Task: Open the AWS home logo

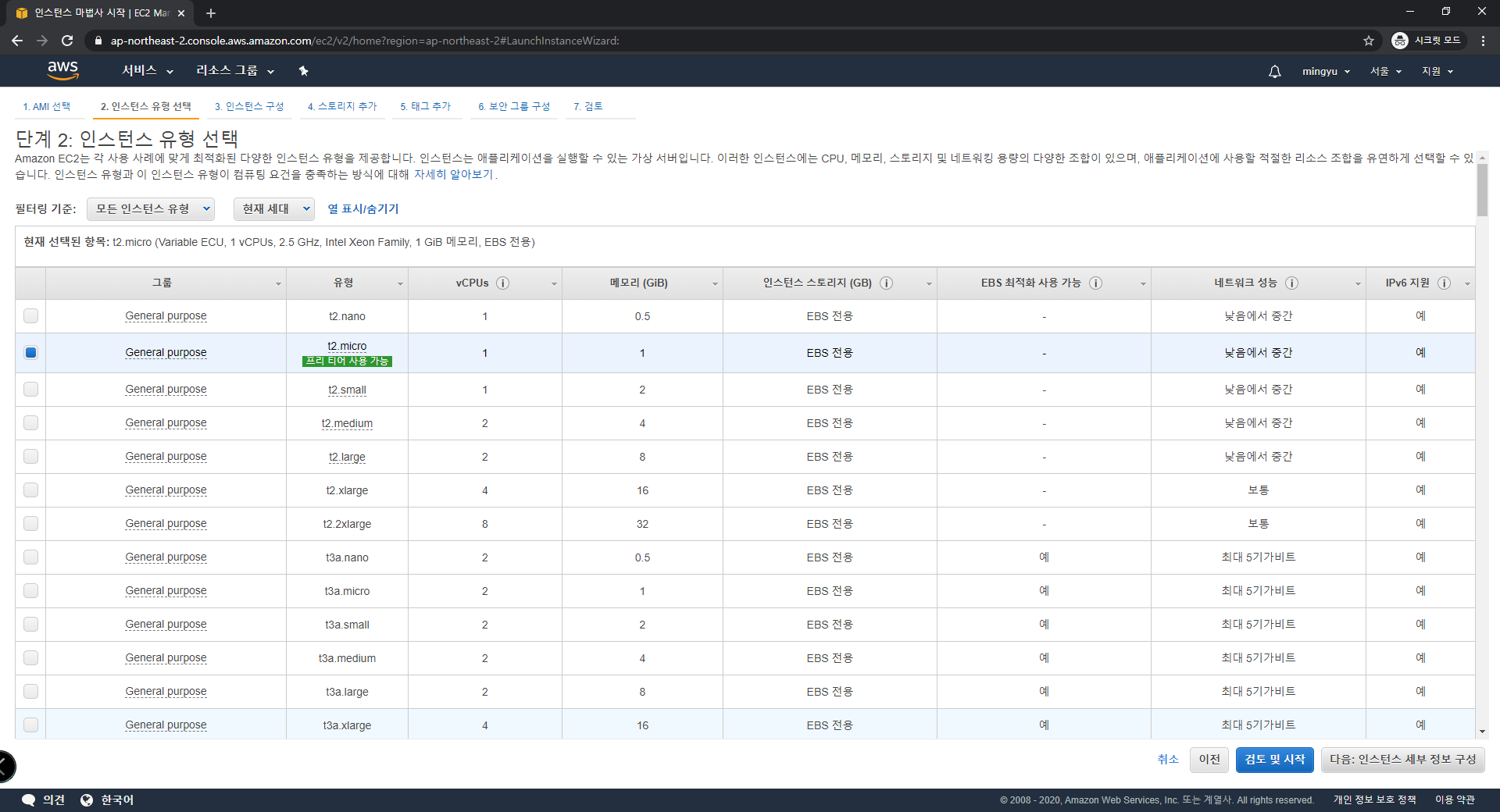Action: click(x=62, y=70)
